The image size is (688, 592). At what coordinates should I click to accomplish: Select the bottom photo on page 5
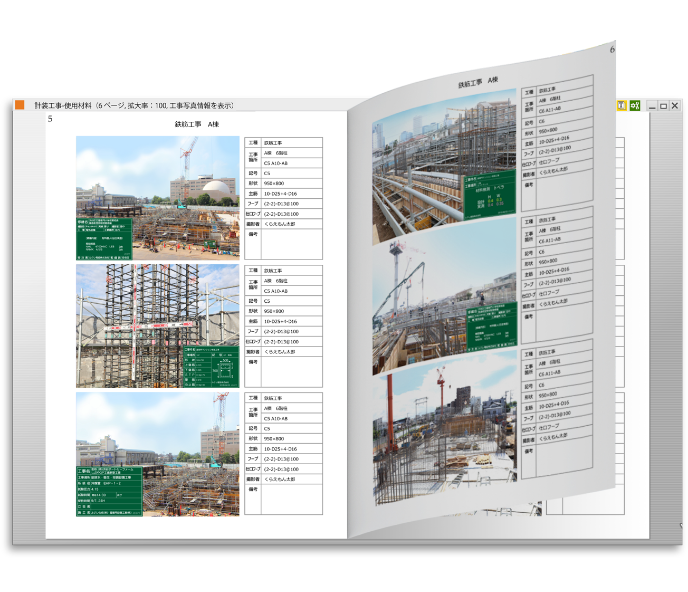point(158,453)
